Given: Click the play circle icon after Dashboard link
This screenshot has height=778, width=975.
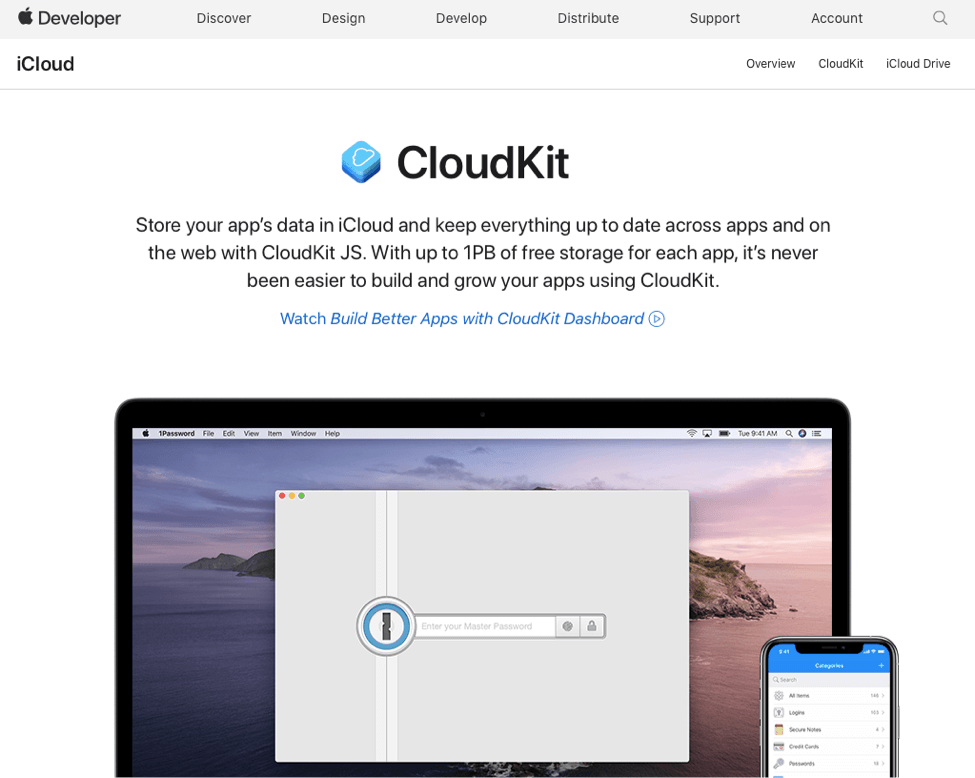Looking at the screenshot, I should tap(657, 319).
